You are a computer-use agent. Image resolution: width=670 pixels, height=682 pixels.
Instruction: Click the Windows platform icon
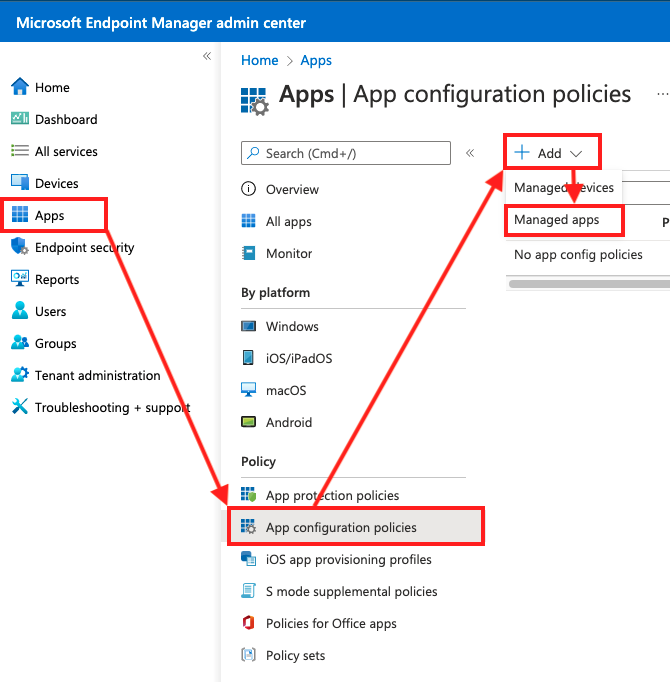[248, 326]
